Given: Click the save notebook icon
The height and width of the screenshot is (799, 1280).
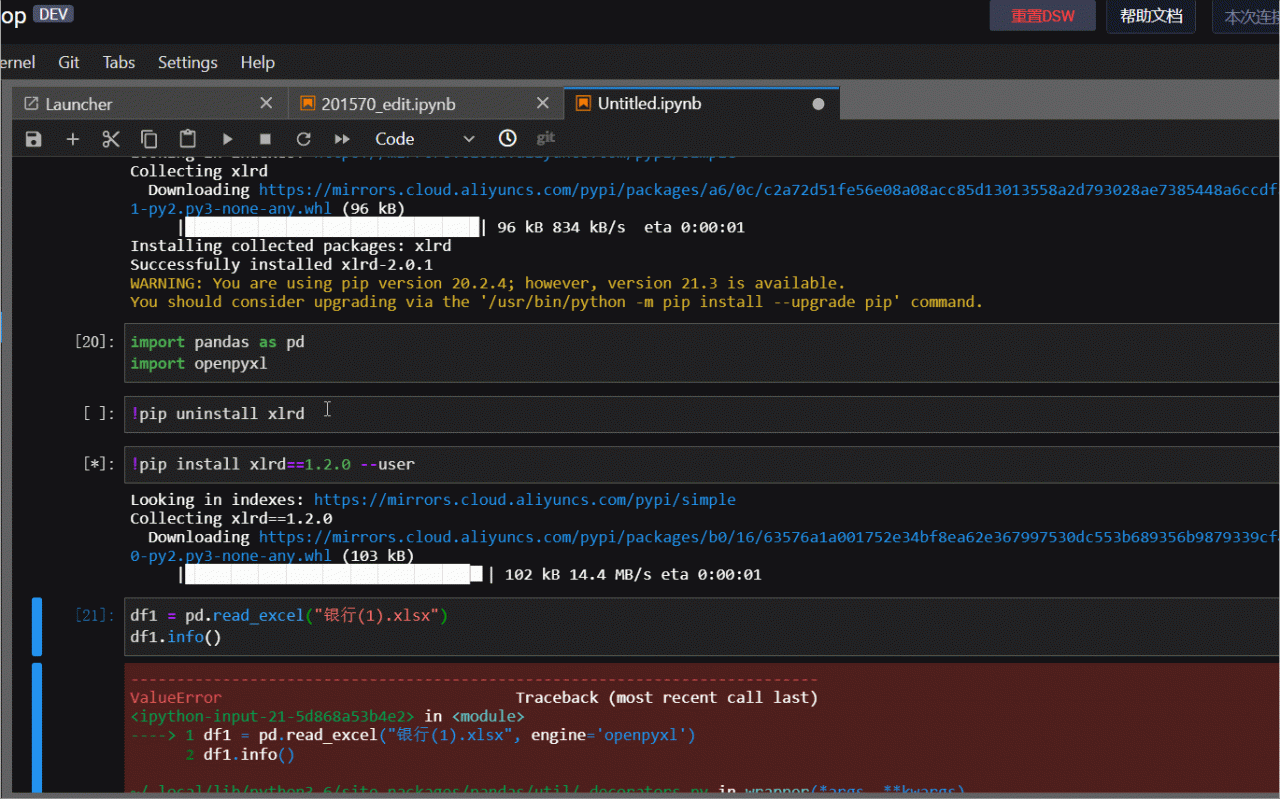Looking at the screenshot, I should click(34, 139).
